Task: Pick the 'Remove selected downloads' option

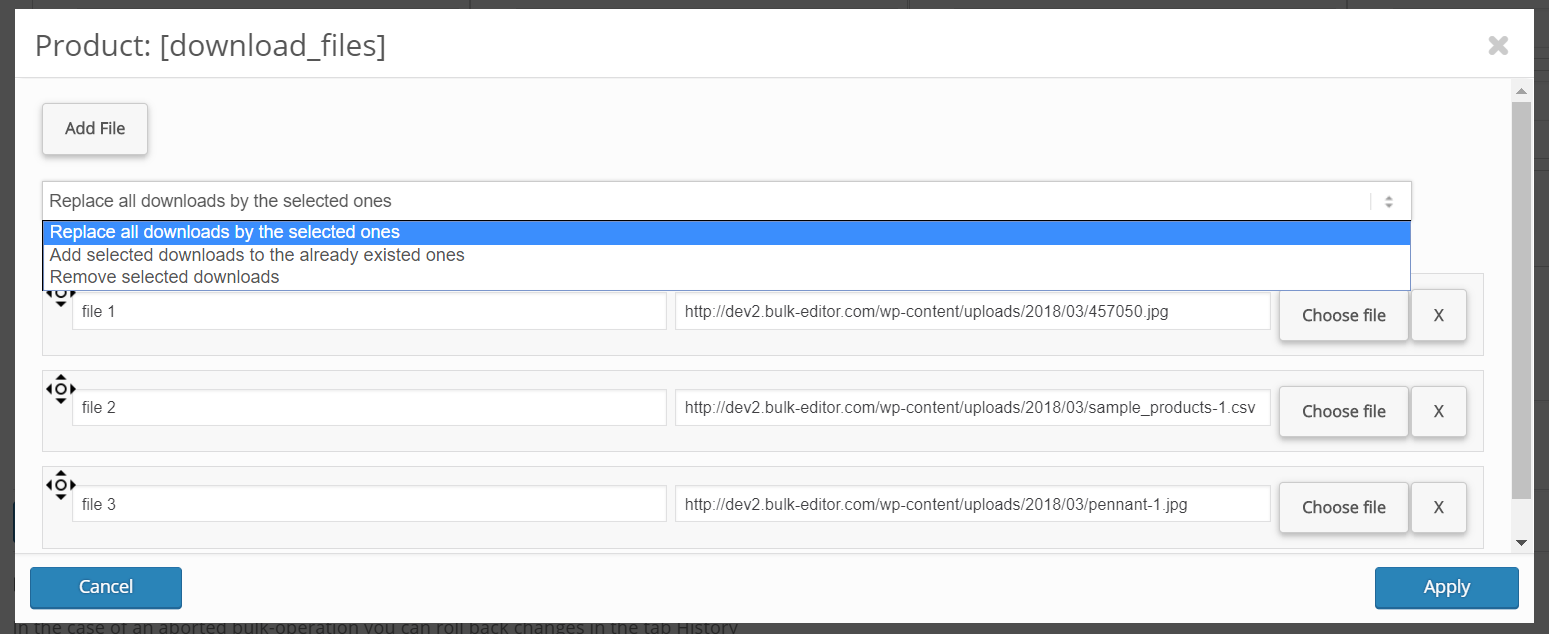Action: tap(165, 277)
